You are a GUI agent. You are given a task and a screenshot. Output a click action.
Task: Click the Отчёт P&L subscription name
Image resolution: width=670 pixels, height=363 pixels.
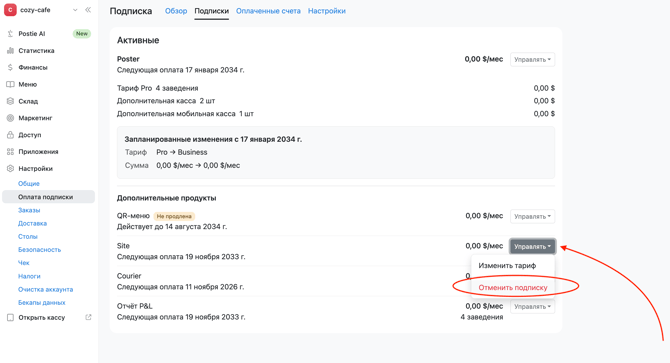coord(135,306)
